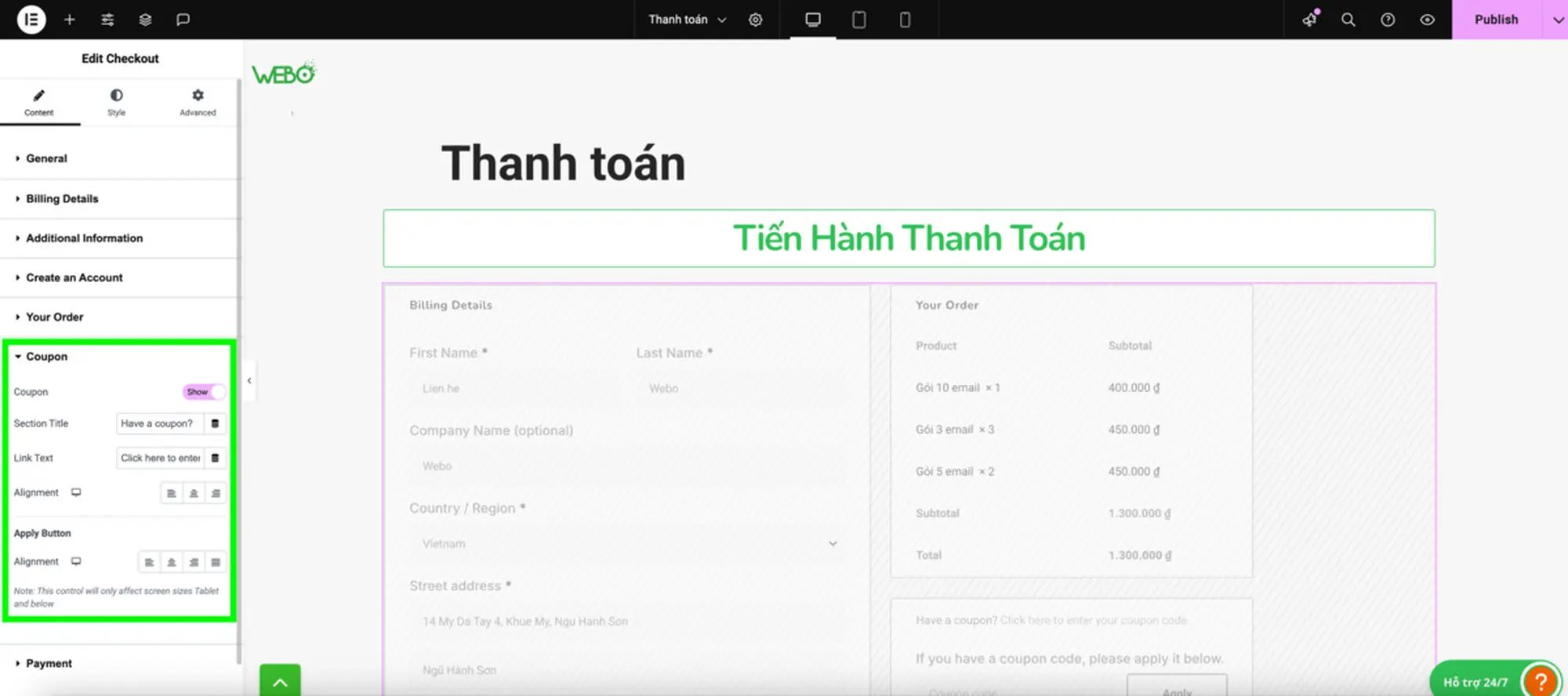This screenshot has height=696, width=1568.
Task: Open the what's new announcements icon
Action: pyautogui.click(x=1310, y=20)
